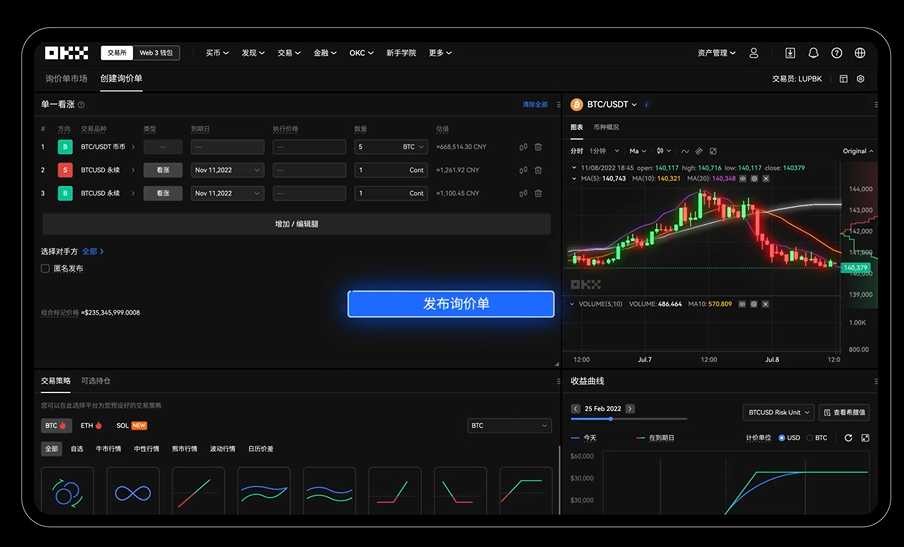This screenshot has width=904, height=547.
Task: Open the Nov 11,2022 date dropdown in row 2
Action: pos(228,170)
